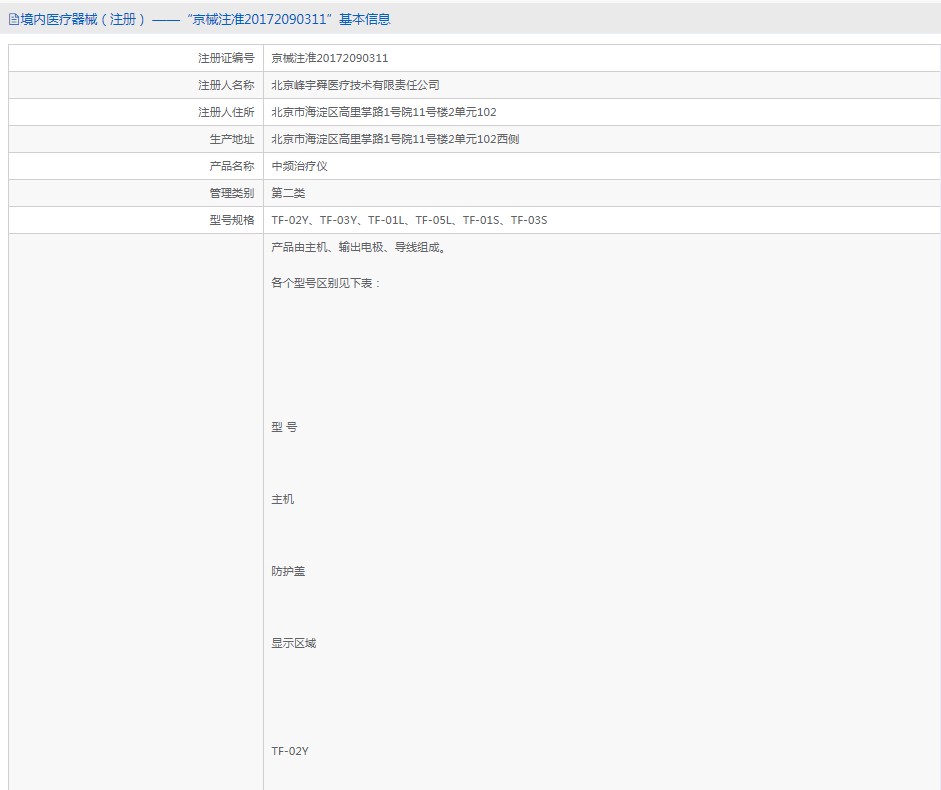
Task: Select the 'TF-02Y' entry below '显示区域'
Action: click(x=290, y=751)
